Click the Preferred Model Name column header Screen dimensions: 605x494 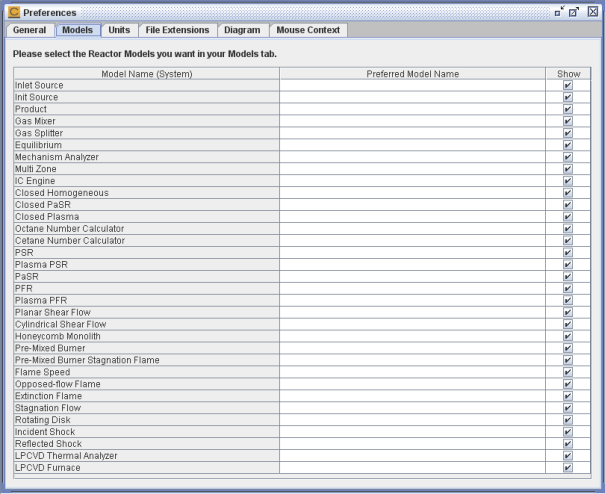412,74
